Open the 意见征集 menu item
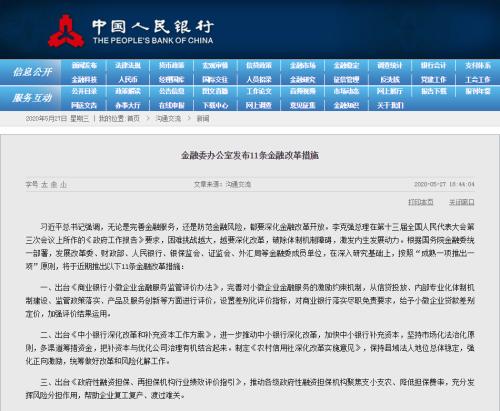Viewport: 500px width, 411px height. [x=302, y=105]
